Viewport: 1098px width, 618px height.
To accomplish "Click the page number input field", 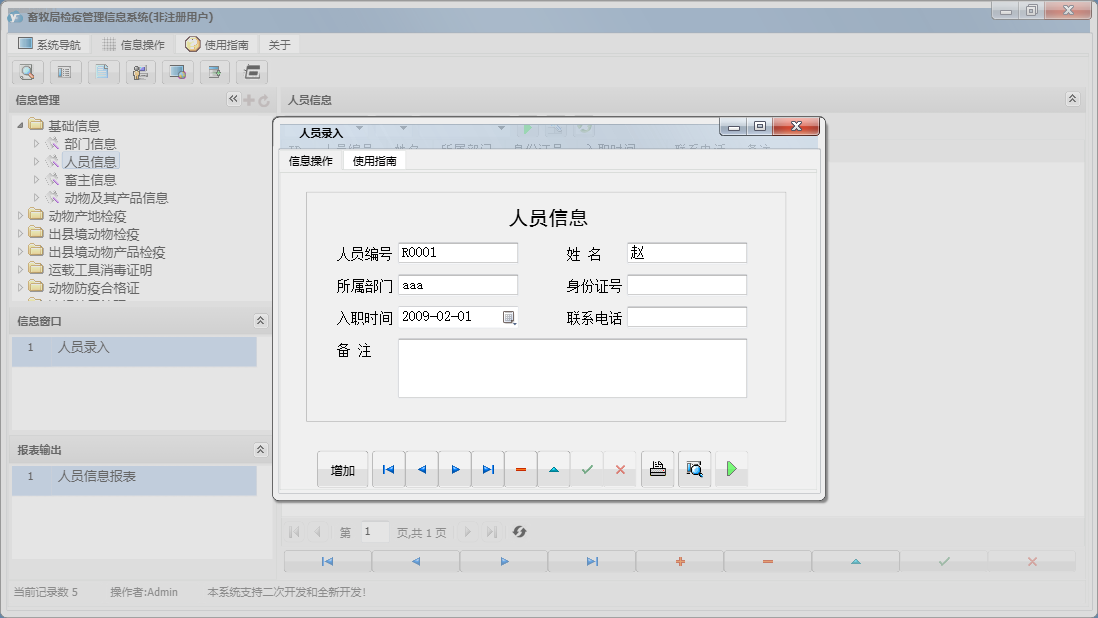I will coord(375,532).
